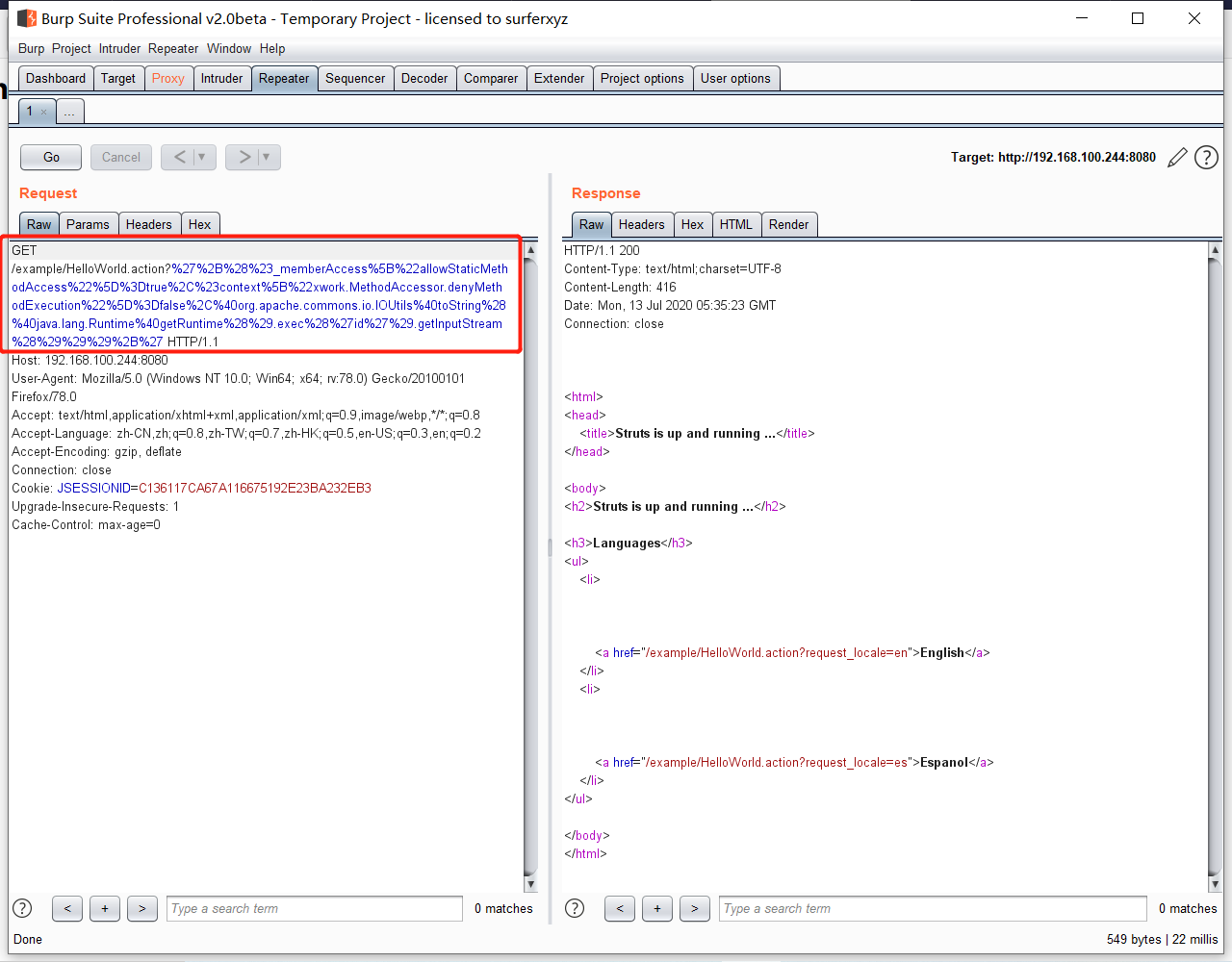The height and width of the screenshot is (962, 1232).
Task: Switch to the Sequencer tab
Action: pos(355,78)
